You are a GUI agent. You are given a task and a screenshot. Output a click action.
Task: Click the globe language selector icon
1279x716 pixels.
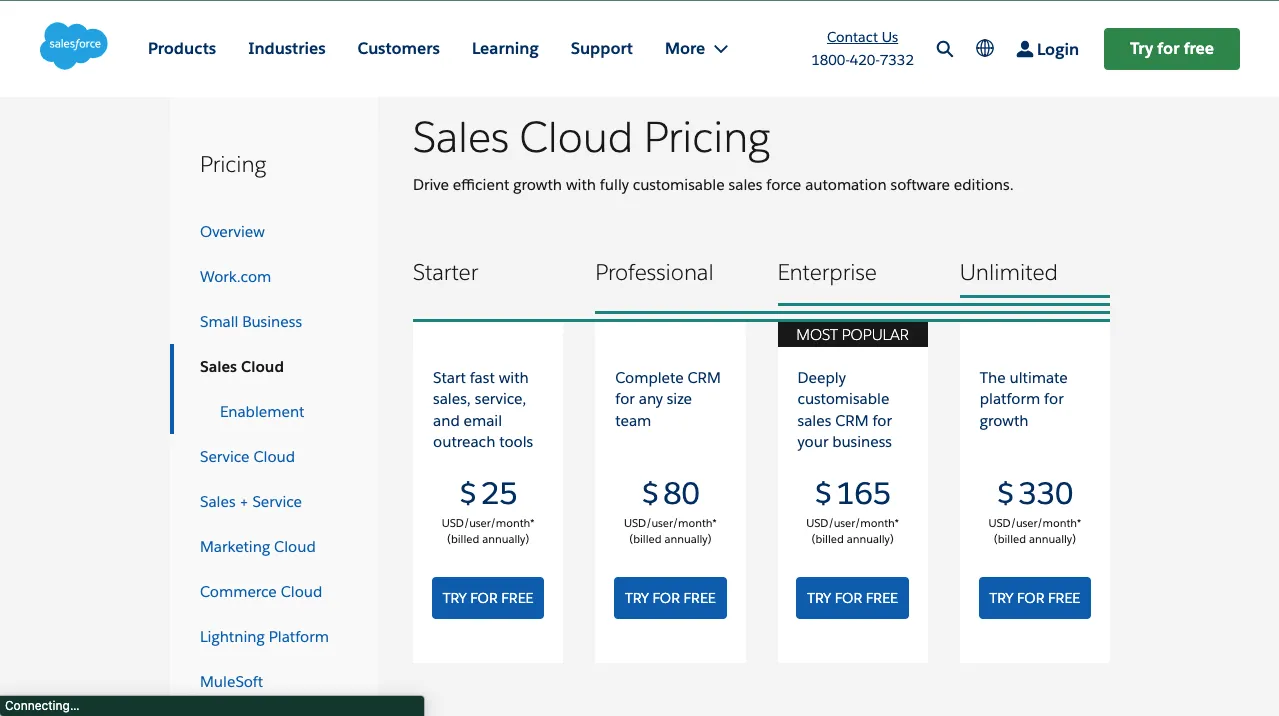pos(985,48)
